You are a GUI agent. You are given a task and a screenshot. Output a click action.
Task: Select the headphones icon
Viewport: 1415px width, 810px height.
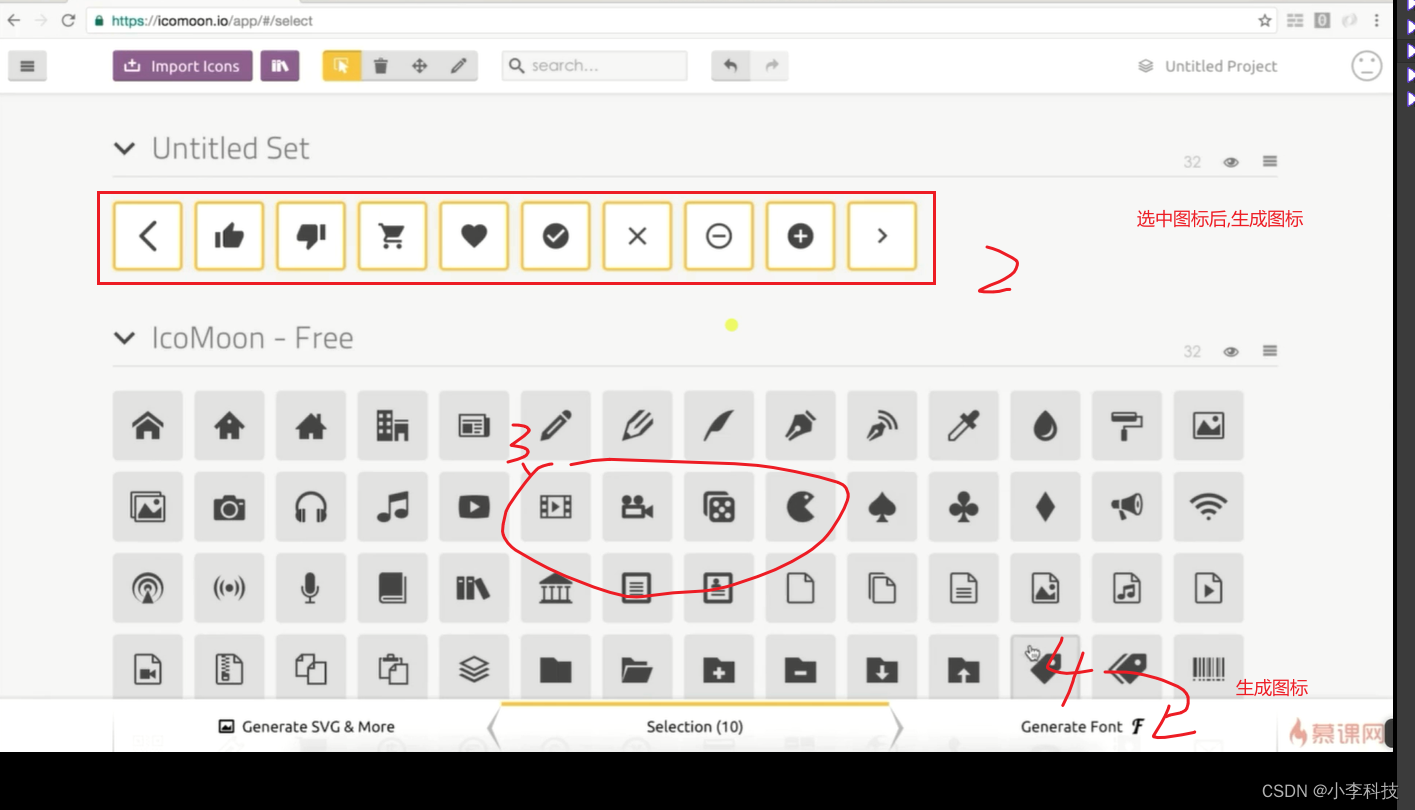point(311,507)
